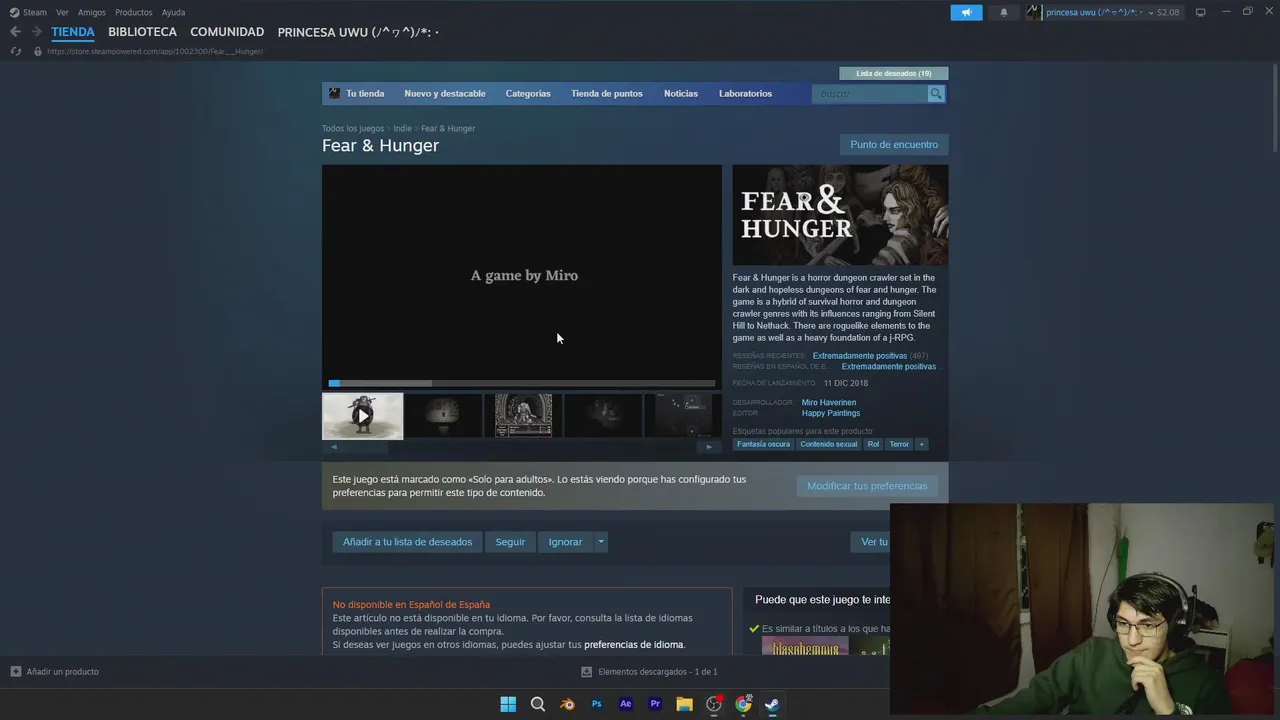The width and height of the screenshot is (1280, 720).
Task: Switch to the COMUNIDAD tab
Action: [227, 32]
